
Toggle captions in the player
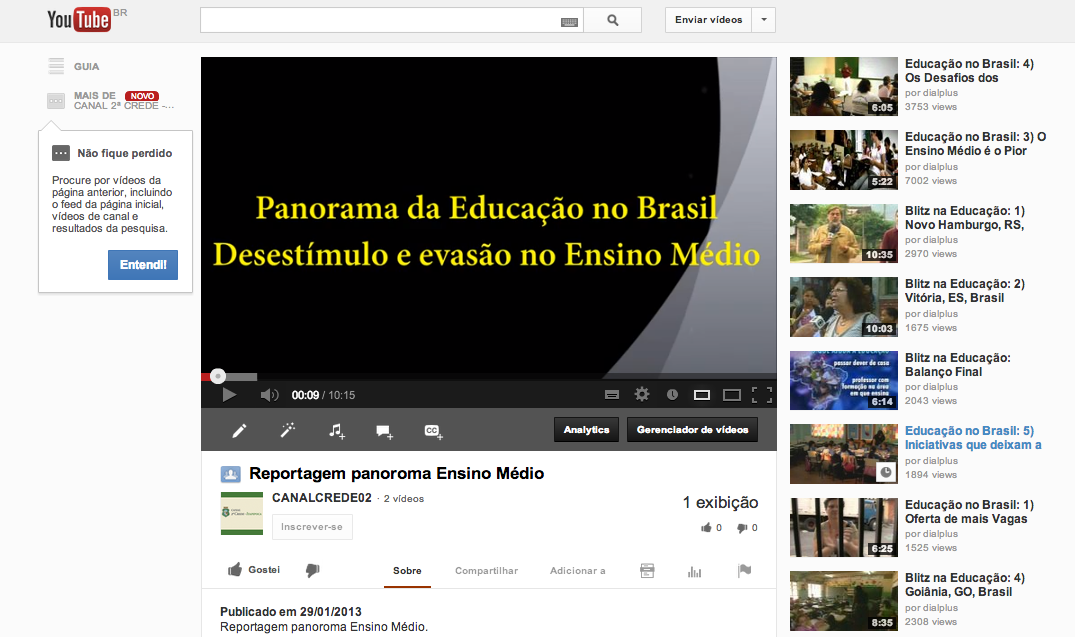click(x=612, y=395)
